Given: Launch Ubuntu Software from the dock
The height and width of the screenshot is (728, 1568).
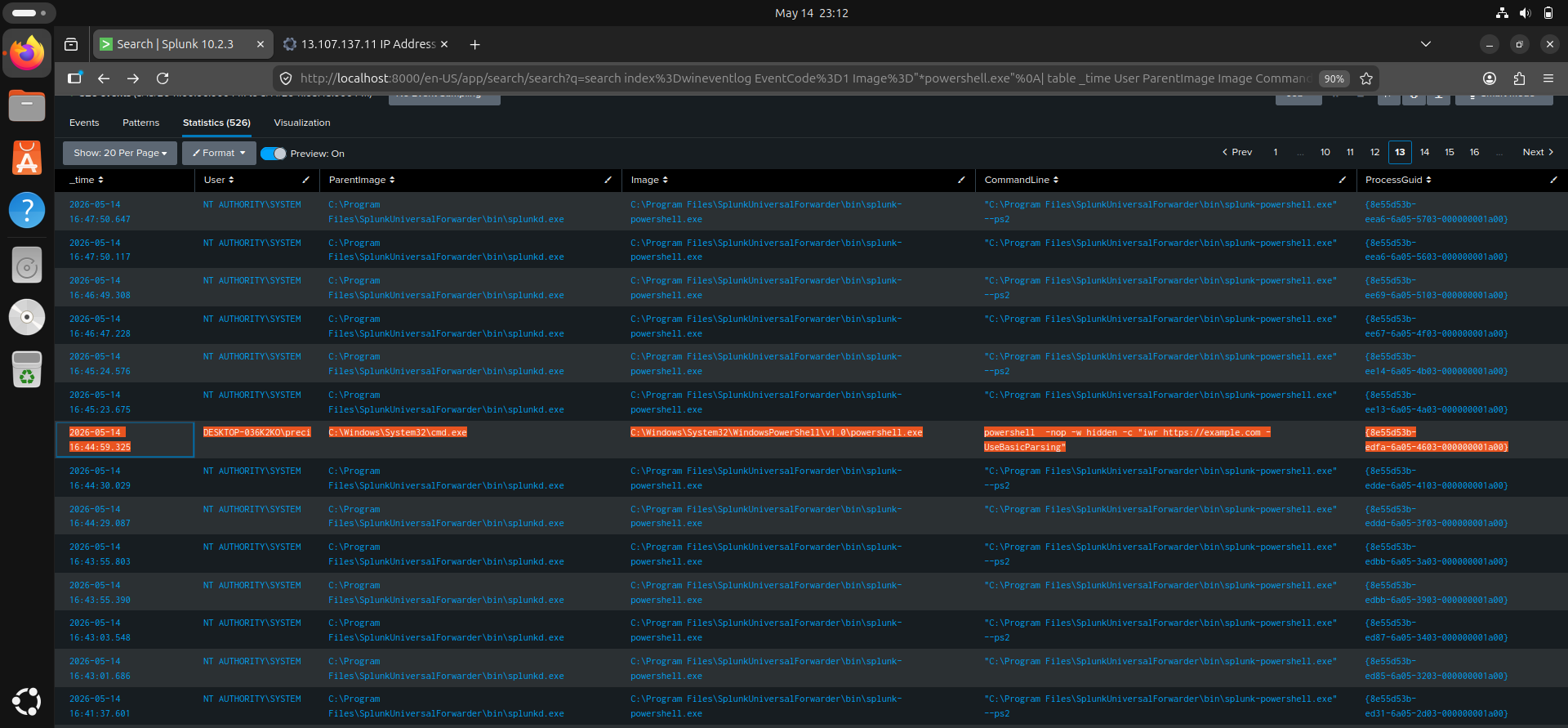Looking at the screenshot, I should tap(27, 158).
